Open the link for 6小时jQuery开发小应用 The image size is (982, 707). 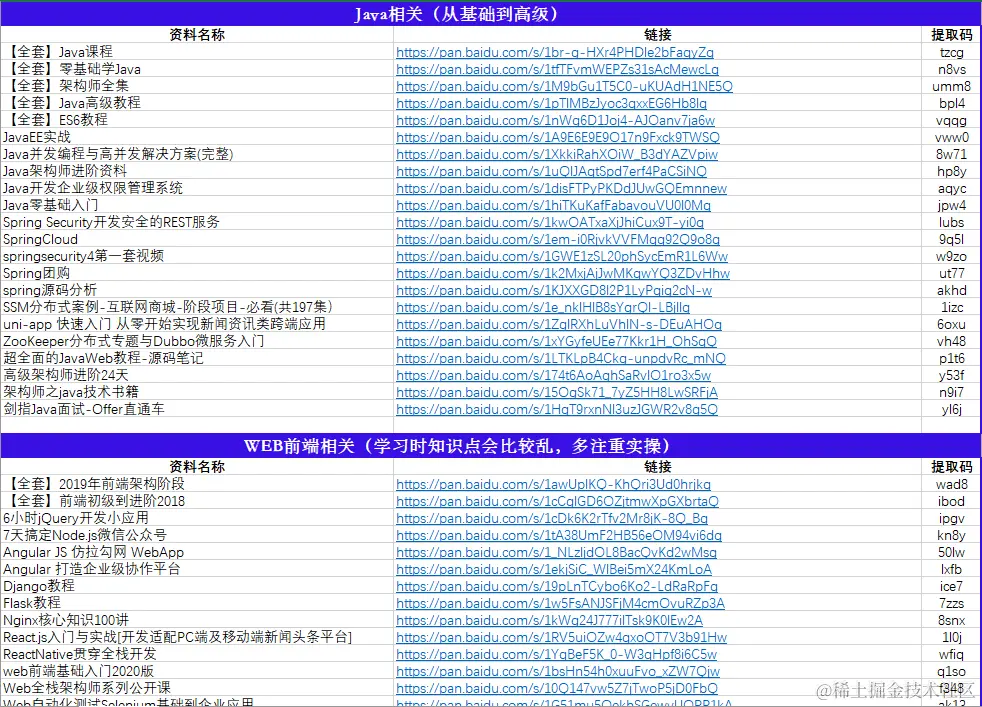[552, 519]
